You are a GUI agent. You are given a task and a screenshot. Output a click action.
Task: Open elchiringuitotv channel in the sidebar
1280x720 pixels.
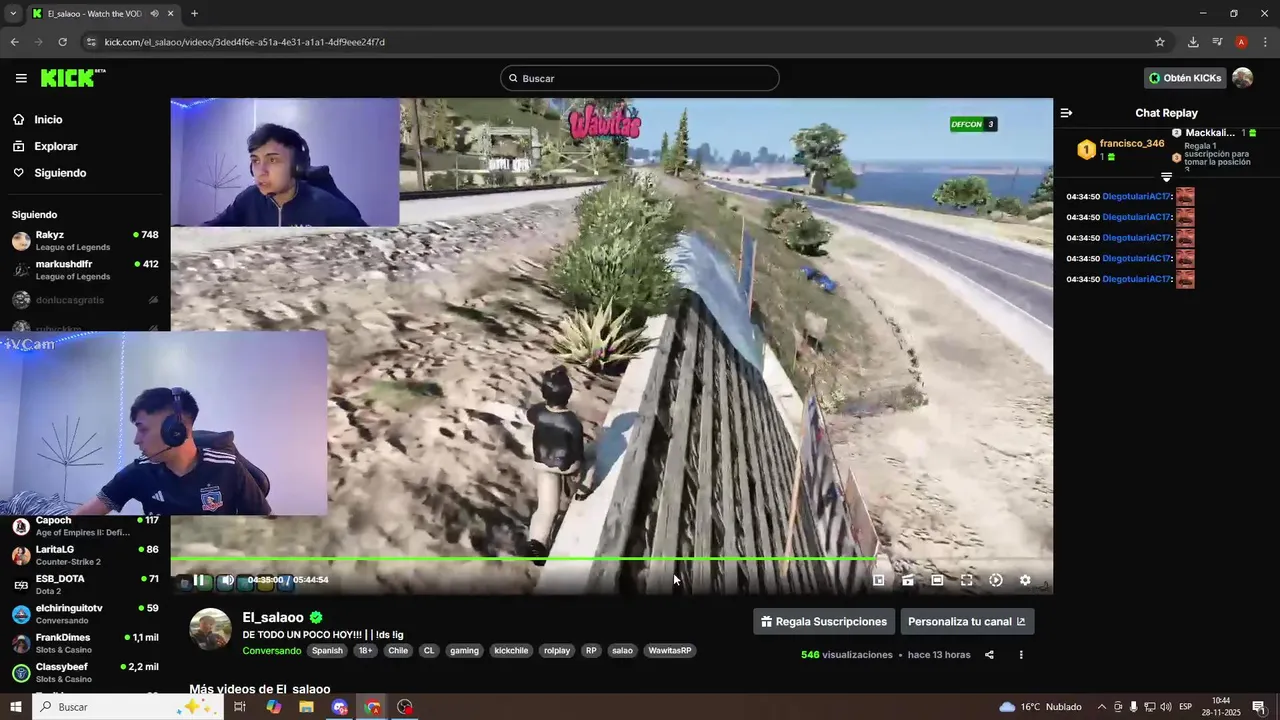click(x=85, y=614)
